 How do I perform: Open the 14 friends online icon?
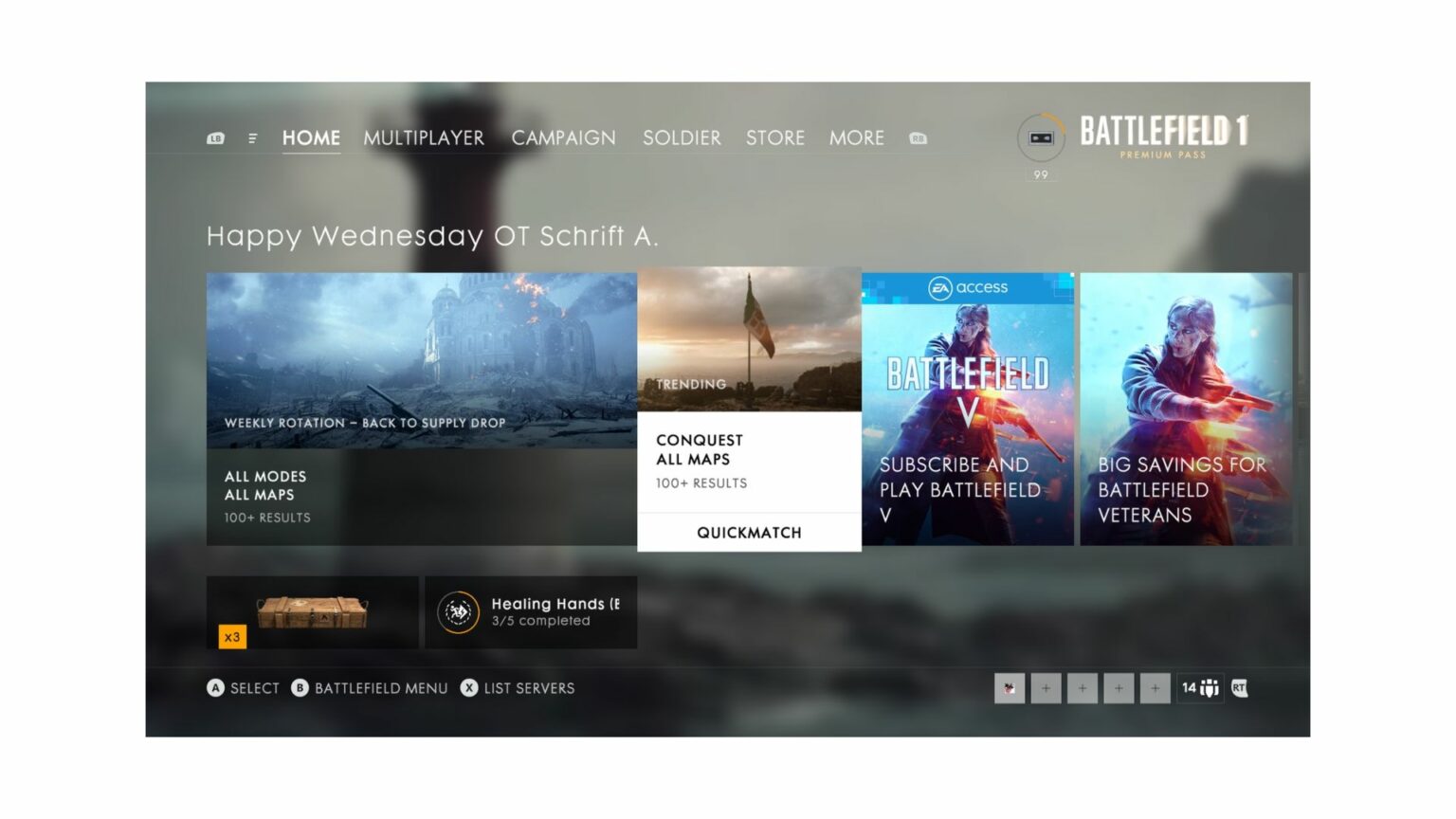(1200, 688)
